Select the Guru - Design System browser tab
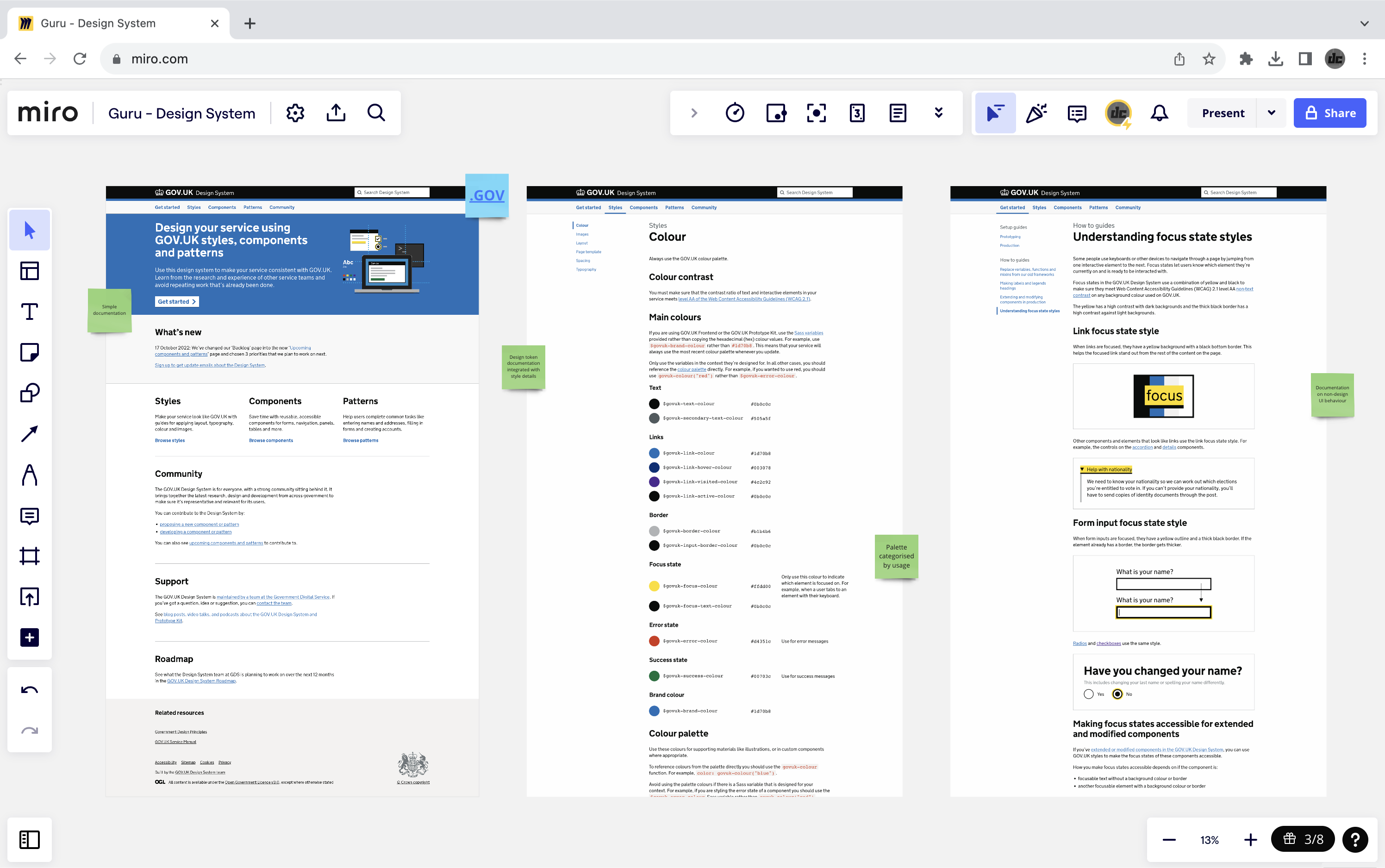 [118, 24]
